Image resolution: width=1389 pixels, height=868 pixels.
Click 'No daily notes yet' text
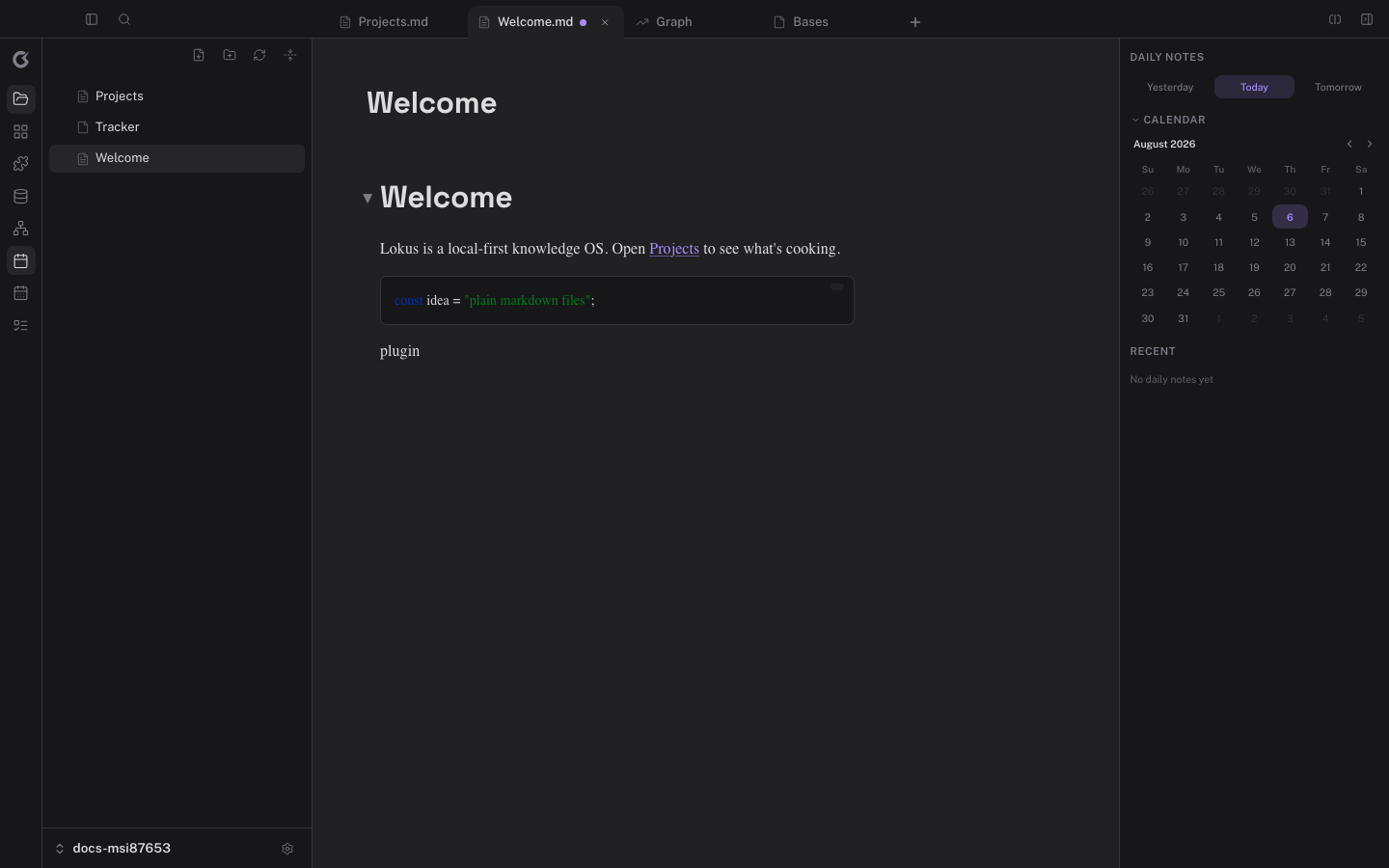[1172, 380]
